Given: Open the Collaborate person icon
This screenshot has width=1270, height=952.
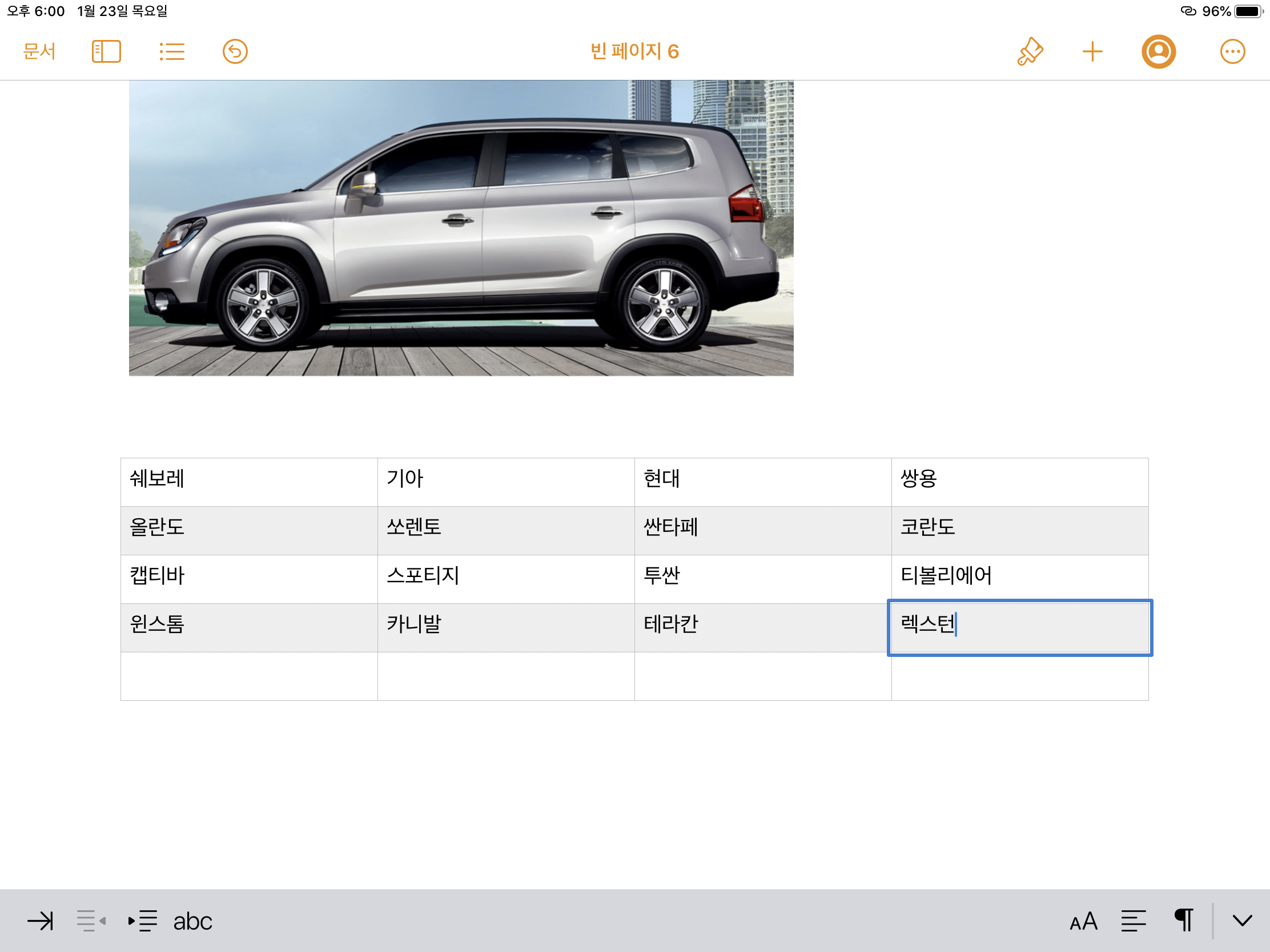Looking at the screenshot, I should tap(1158, 51).
